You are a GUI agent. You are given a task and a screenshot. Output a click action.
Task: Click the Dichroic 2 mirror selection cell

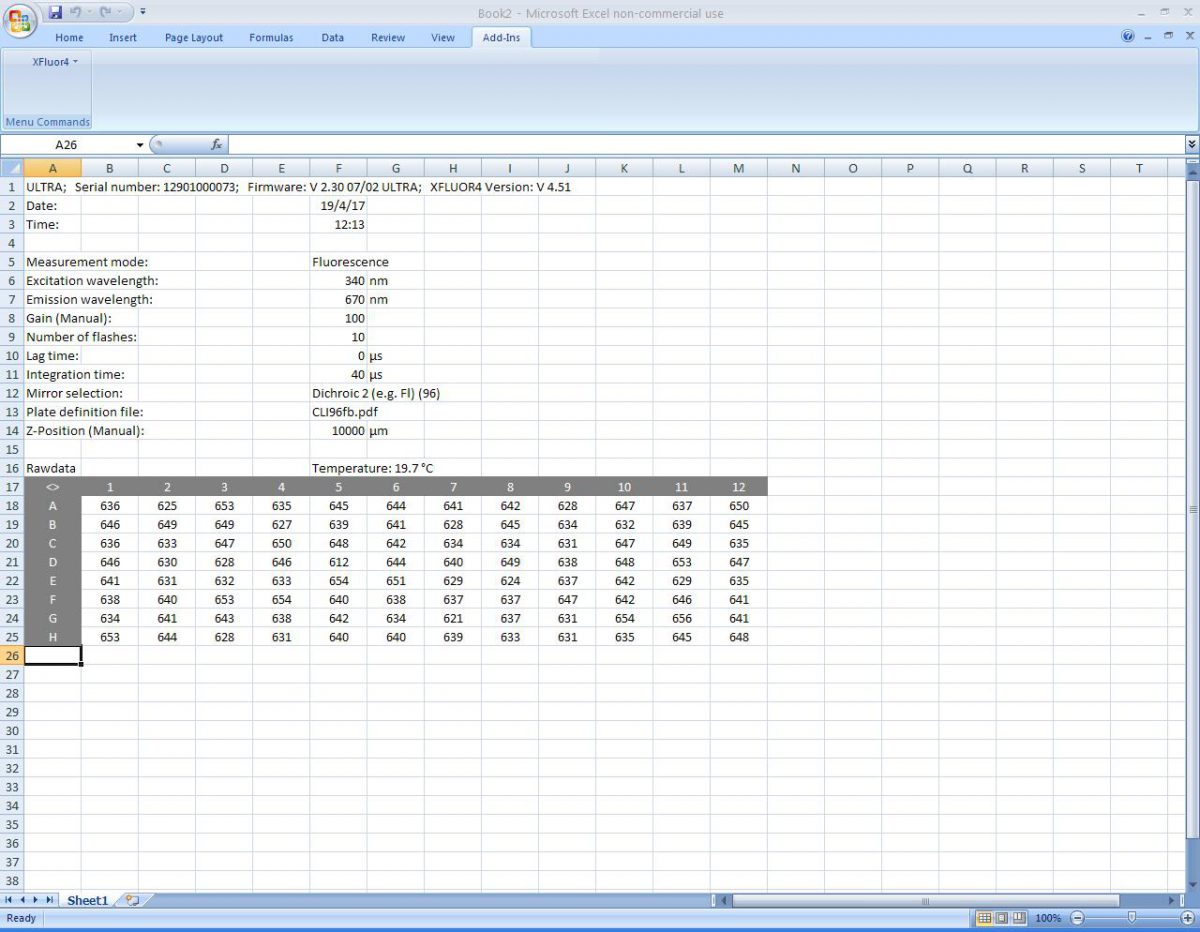point(375,393)
